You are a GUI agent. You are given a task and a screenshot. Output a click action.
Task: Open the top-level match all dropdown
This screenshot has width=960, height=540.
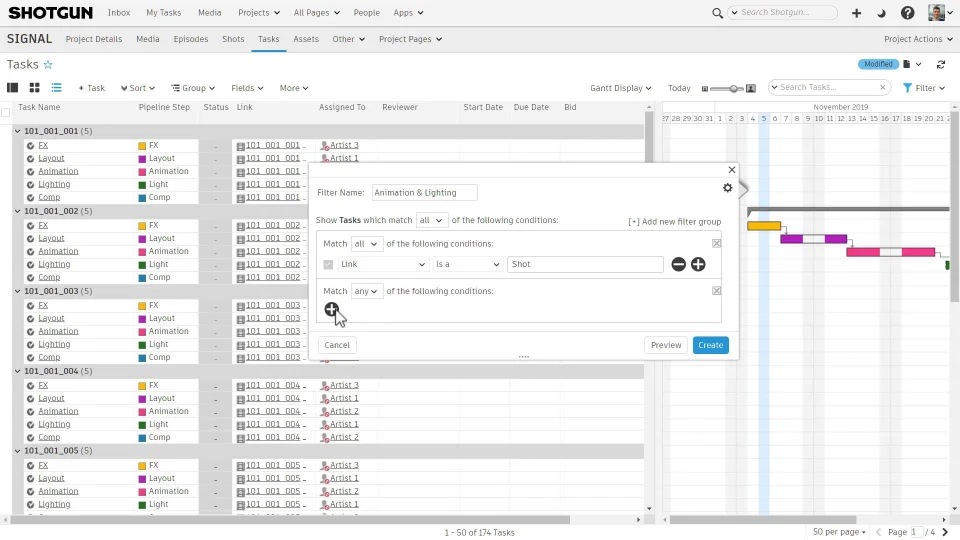(x=432, y=220)
